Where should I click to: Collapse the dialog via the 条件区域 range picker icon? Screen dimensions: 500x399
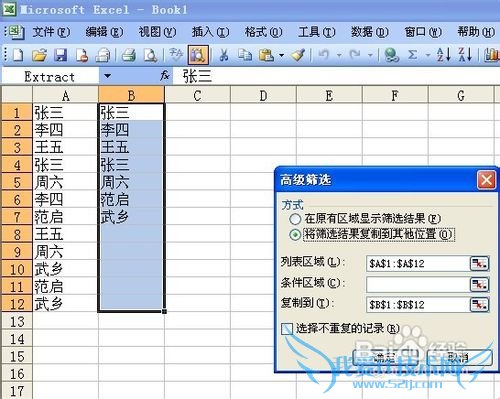click(479, 285)
